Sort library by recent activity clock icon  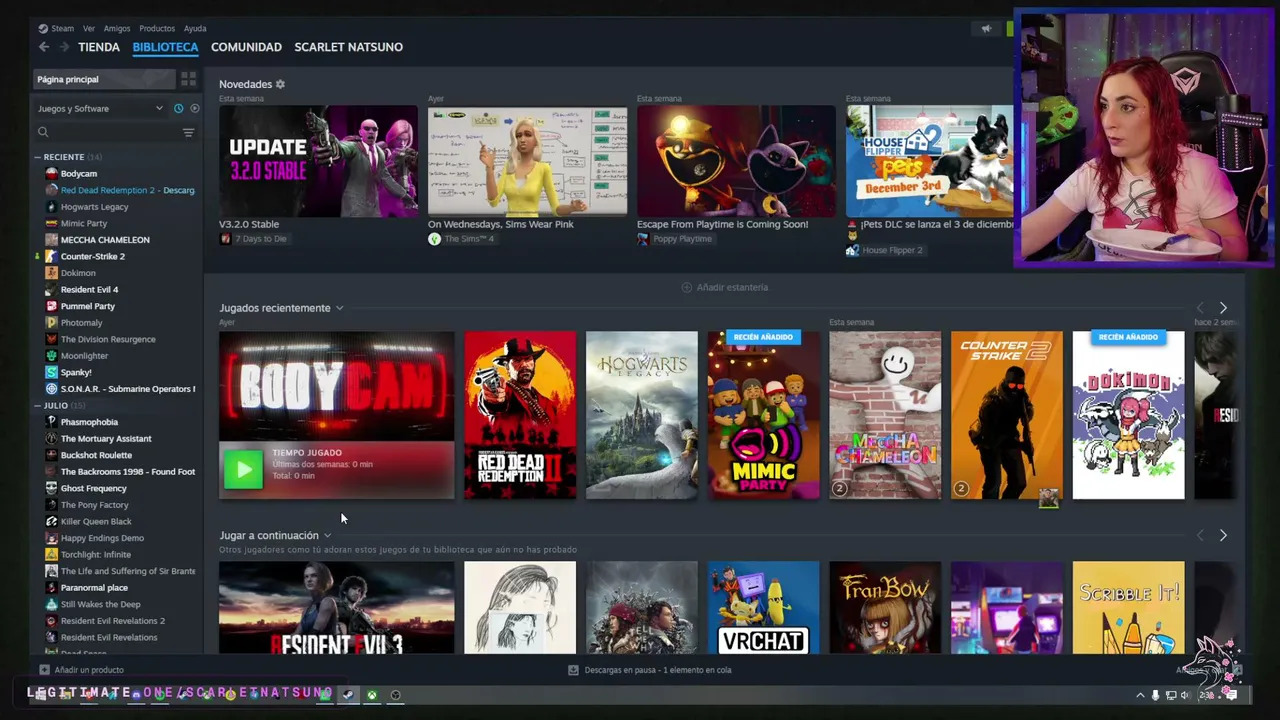point(178,108)
